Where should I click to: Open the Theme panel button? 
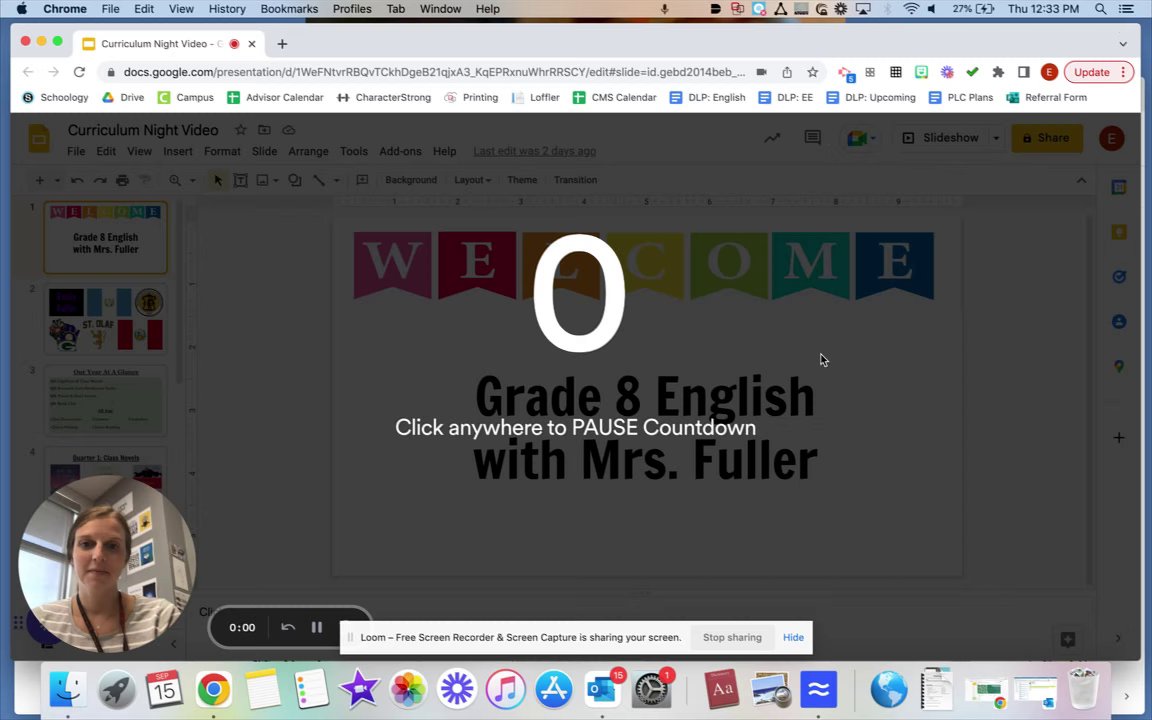click(522, 180)
